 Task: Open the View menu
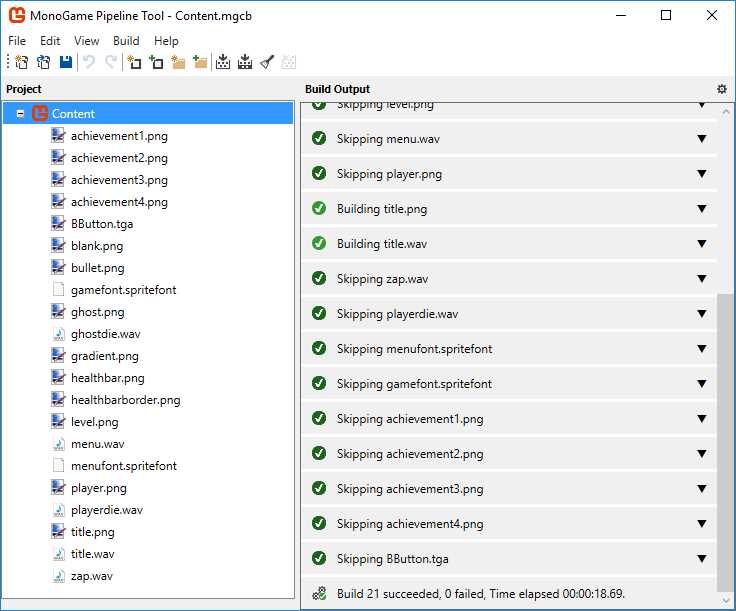[86, 41]
